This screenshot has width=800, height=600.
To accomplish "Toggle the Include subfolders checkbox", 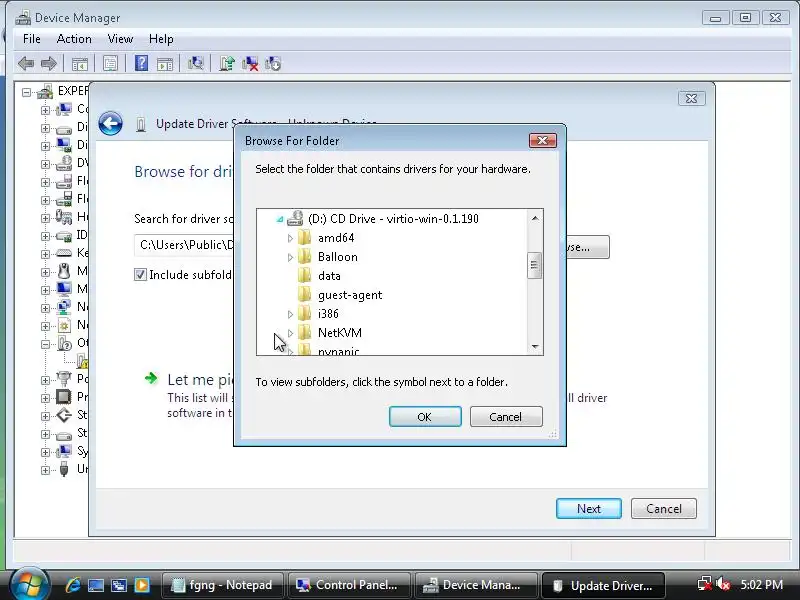I will (140, 274).
